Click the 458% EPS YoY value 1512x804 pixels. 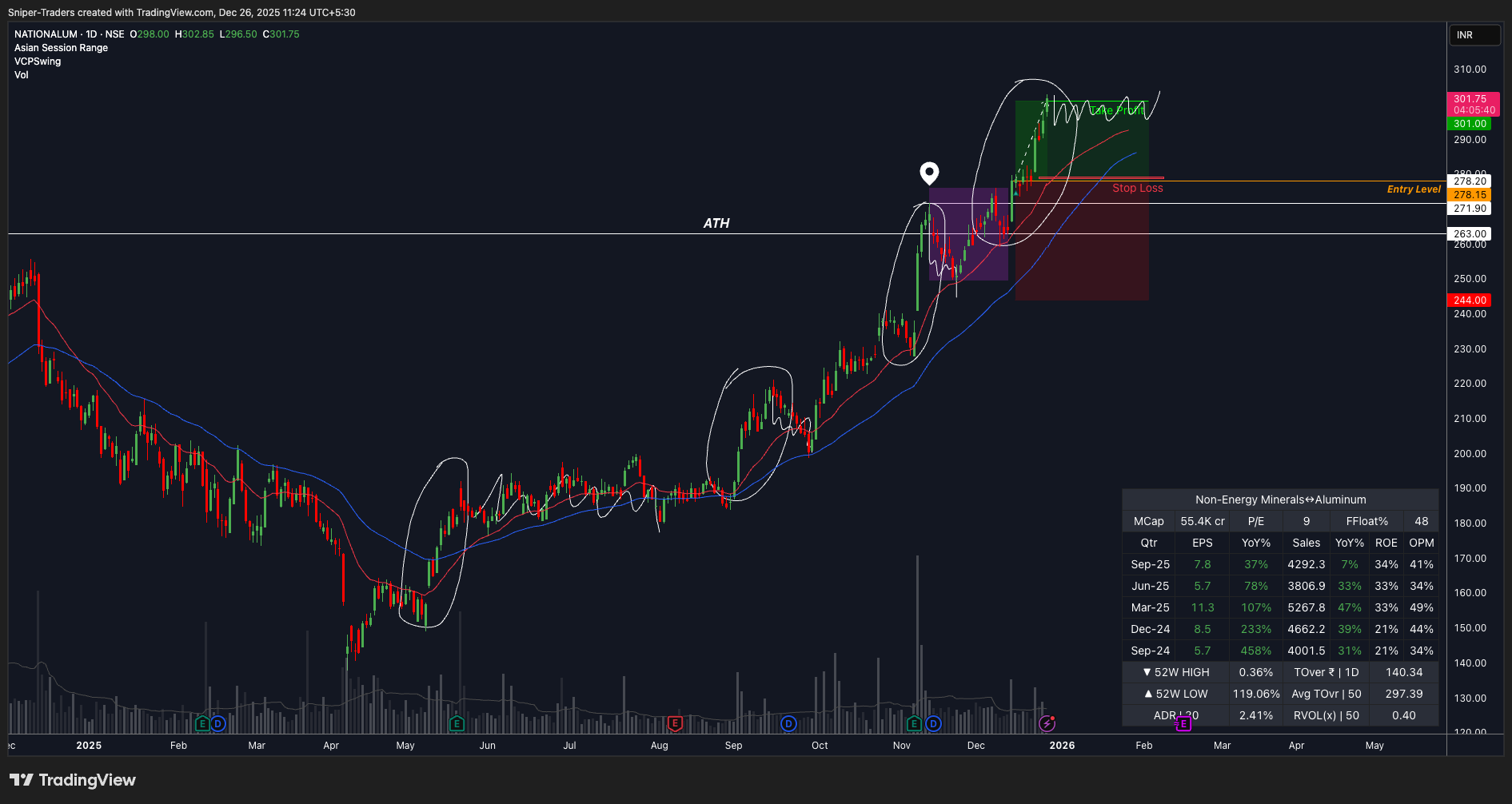pyautogui.click(x=1255, y=651)
